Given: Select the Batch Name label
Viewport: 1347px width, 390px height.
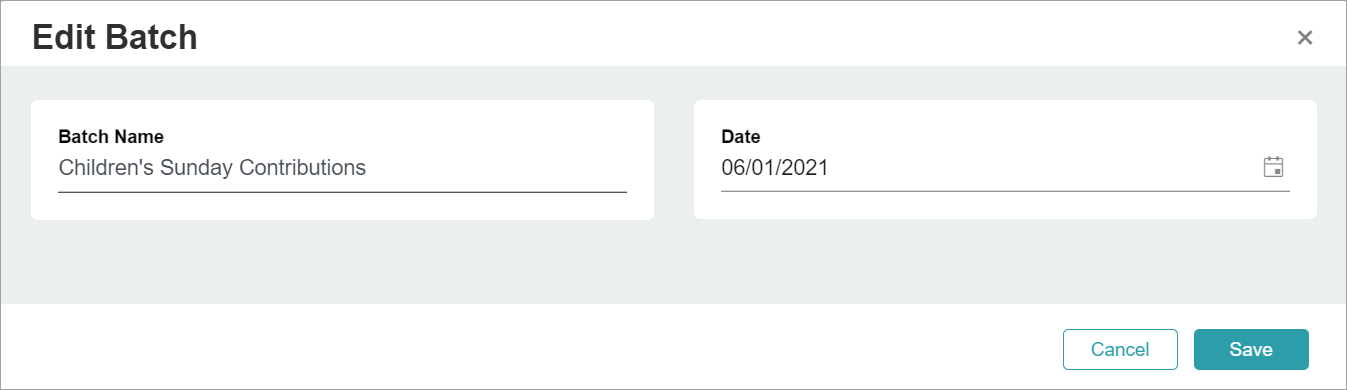Looking at the screenshot, I should tap(111, 137).
